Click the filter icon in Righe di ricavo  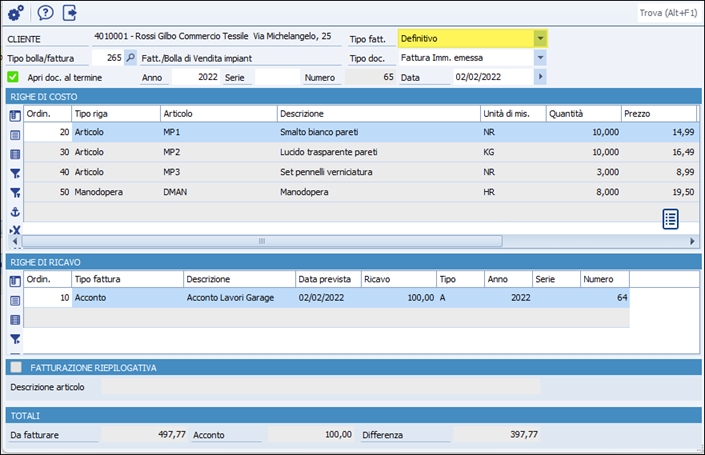coord(15,340)
